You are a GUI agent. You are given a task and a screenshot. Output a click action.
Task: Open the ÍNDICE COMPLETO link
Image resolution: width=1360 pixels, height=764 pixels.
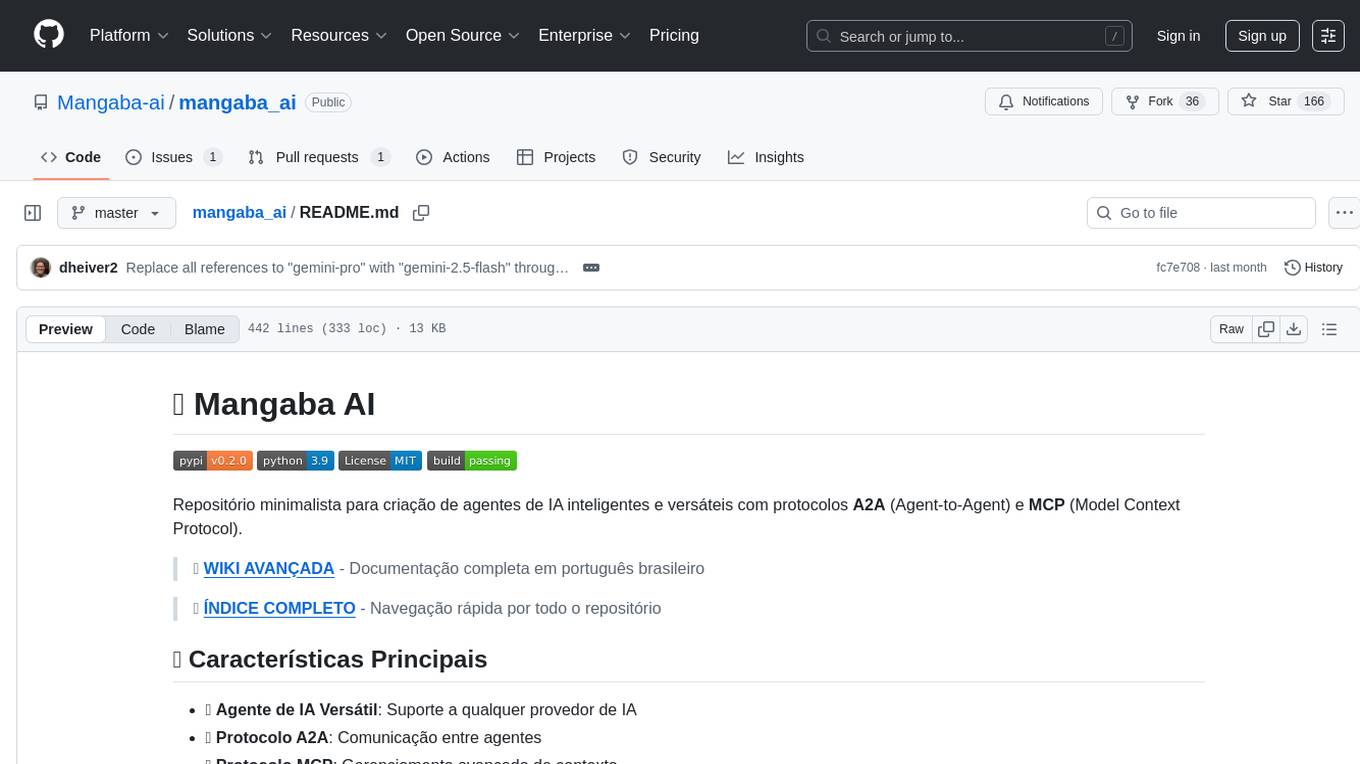click(279, 608)
